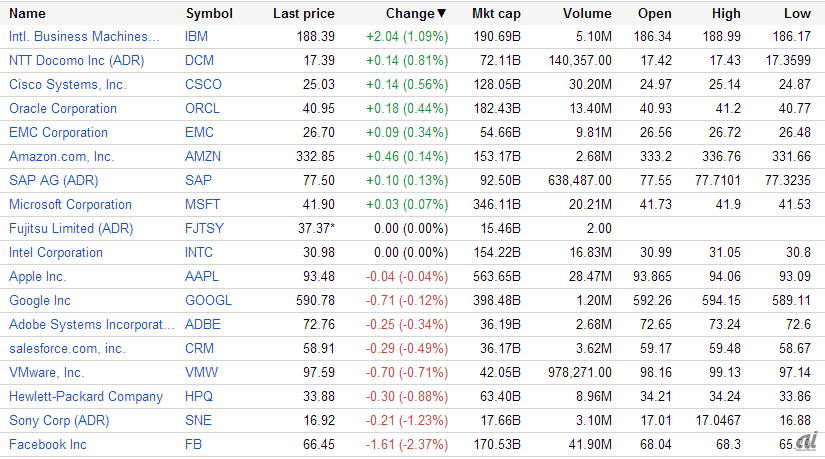Image resolution: width=825 pixels, height=459 pixels.
Task: Click the Name column header
Action: pos(27,14)
